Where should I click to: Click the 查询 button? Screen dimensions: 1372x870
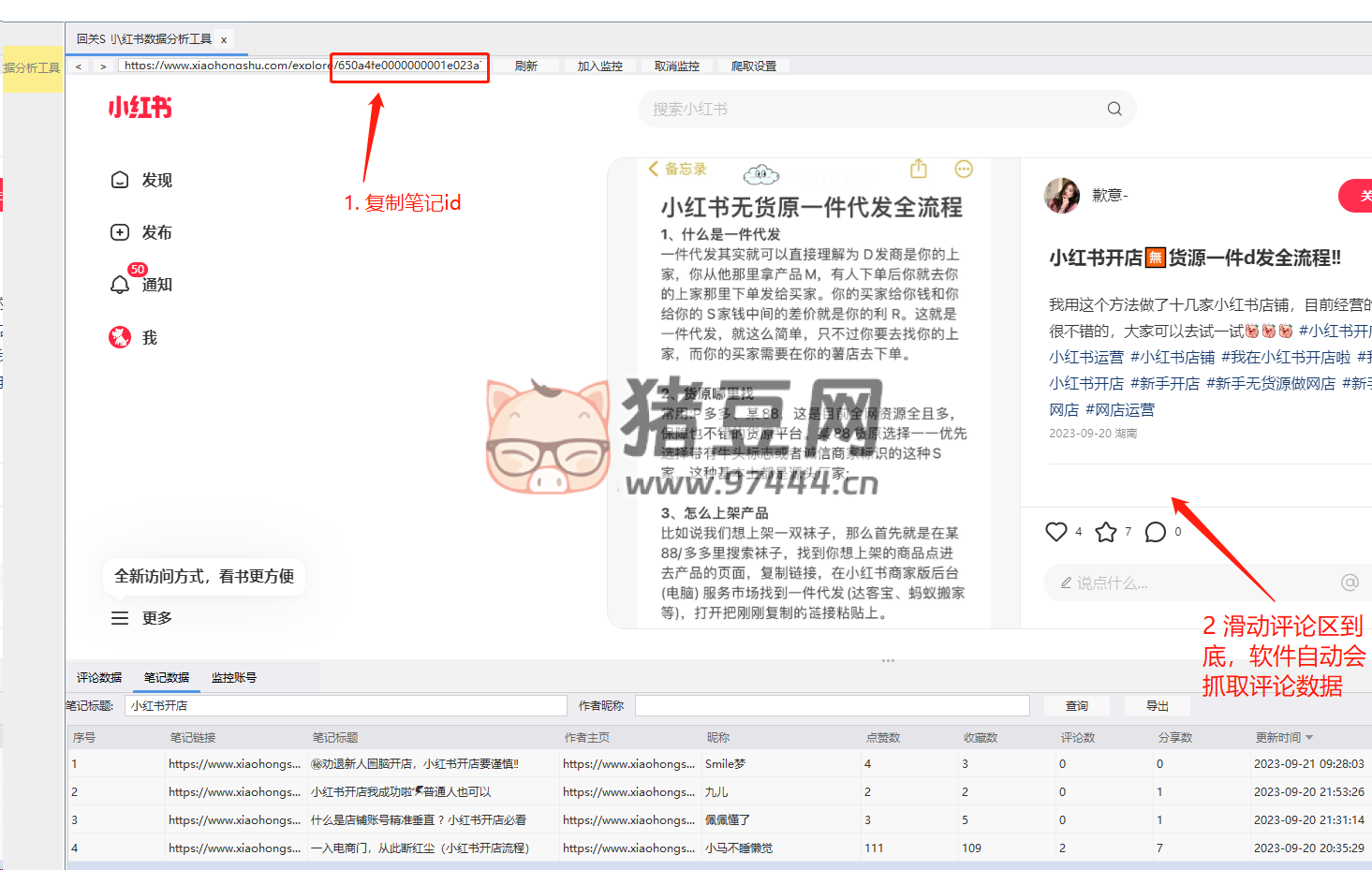[x=1076, y=706]
